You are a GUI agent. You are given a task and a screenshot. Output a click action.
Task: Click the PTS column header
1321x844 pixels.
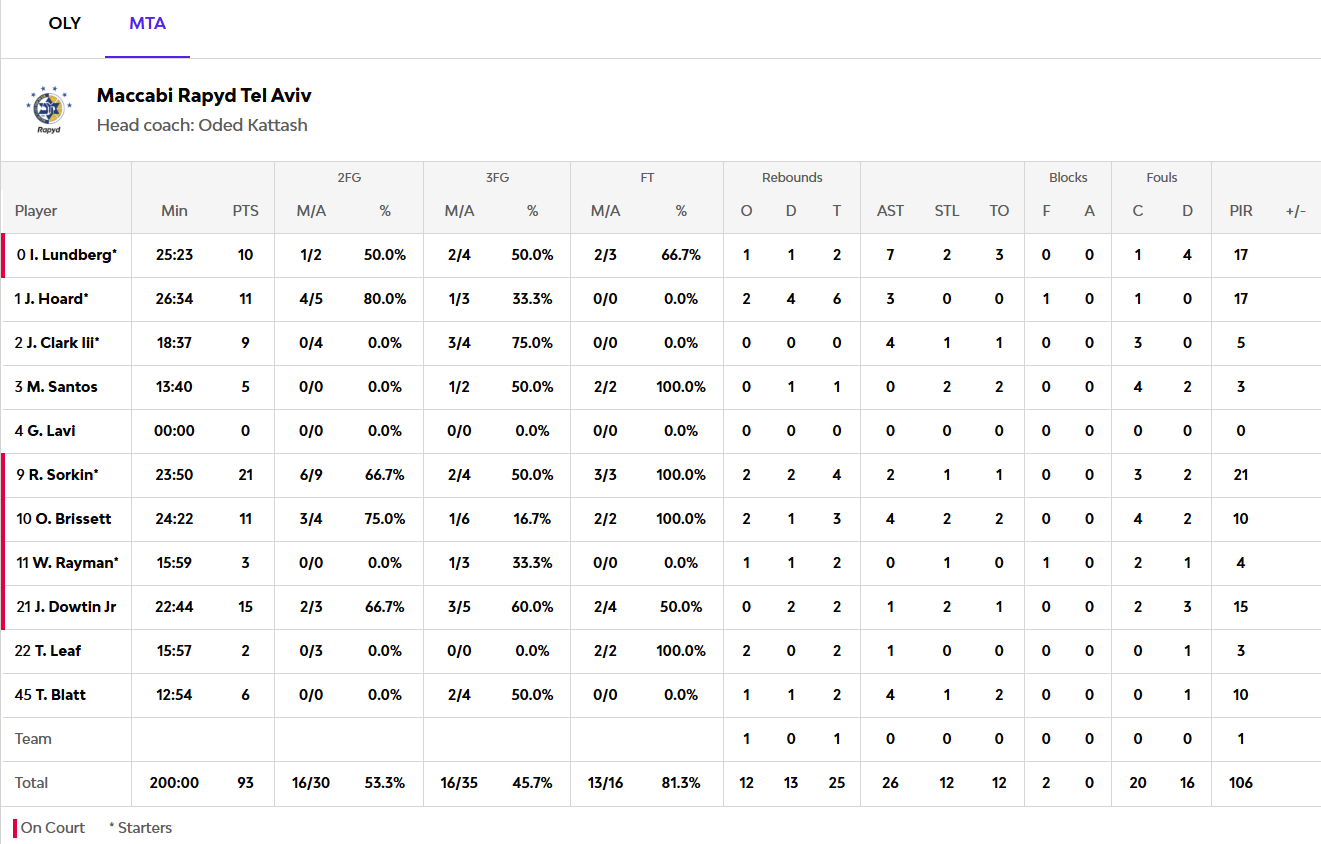[245, 211]
